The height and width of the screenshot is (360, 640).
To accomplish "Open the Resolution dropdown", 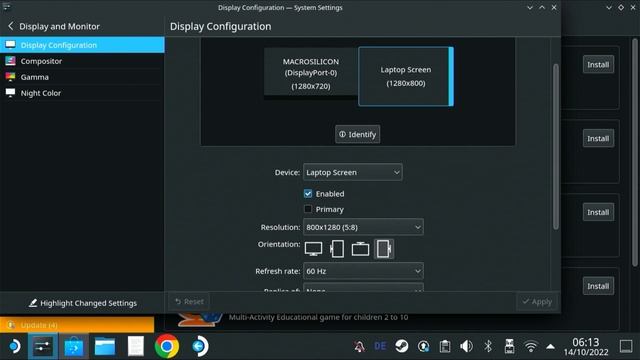I will point(363,227).
